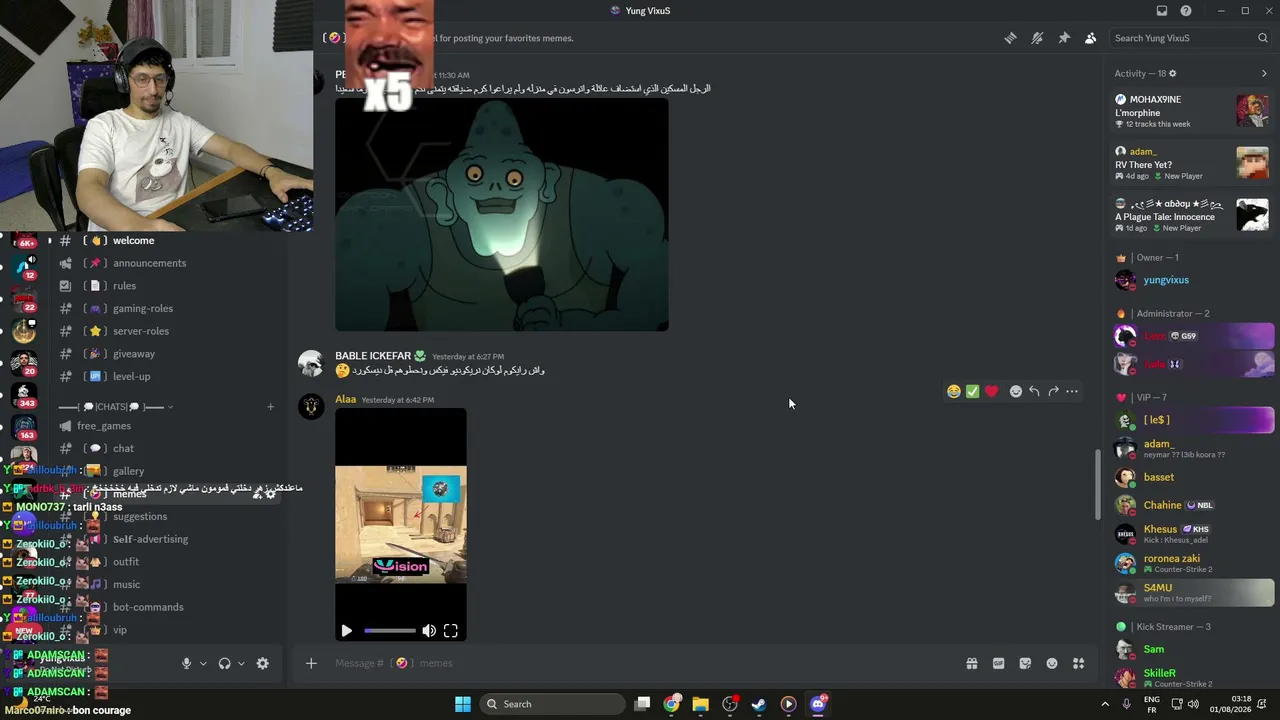Deafen audio with the headphones button
This screenshot has height=720, width=1280.
(224, 663)
